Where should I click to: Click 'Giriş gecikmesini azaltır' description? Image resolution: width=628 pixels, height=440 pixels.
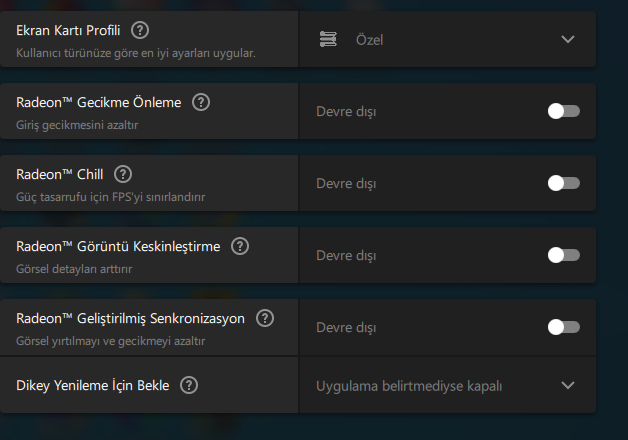point(77,125)
